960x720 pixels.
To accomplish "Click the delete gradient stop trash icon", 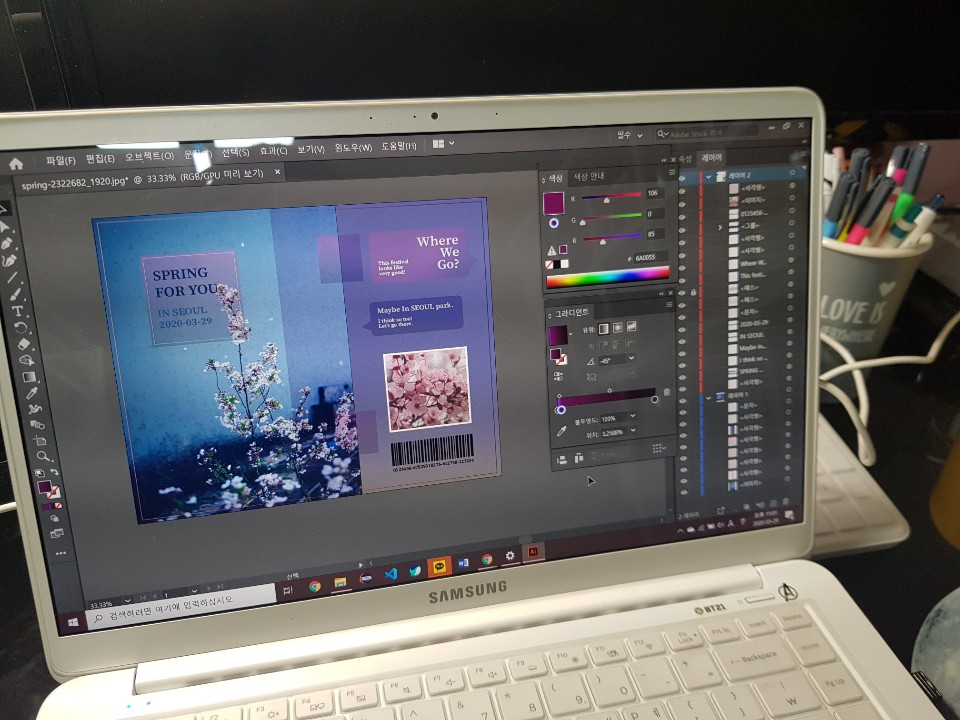I will point(667,392).
